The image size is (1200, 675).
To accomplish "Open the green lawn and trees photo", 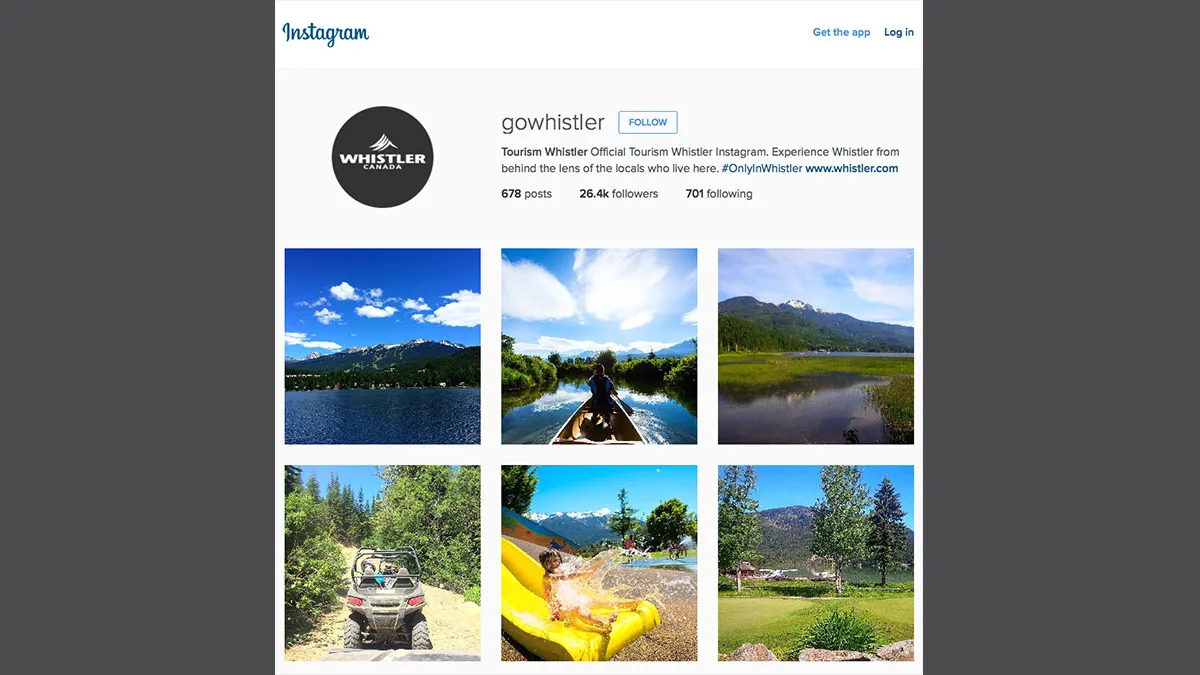I will pyautogui.click(x=816, y=563).
